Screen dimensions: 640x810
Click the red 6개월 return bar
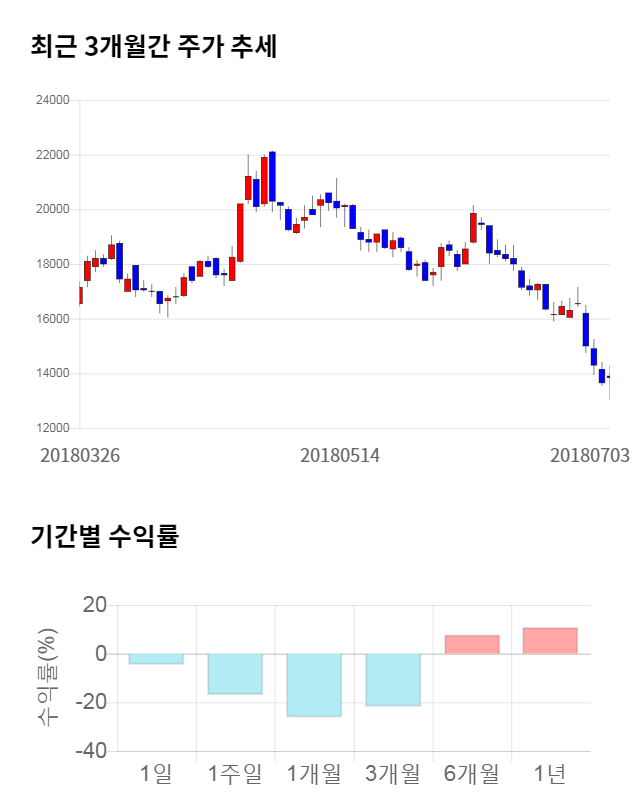coord(472,645)
